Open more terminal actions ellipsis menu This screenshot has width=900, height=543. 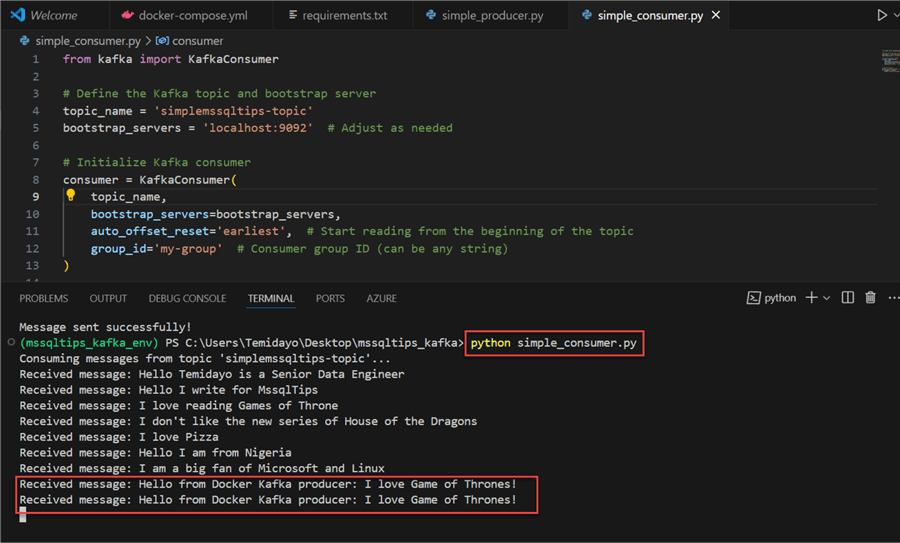point(893,298)
